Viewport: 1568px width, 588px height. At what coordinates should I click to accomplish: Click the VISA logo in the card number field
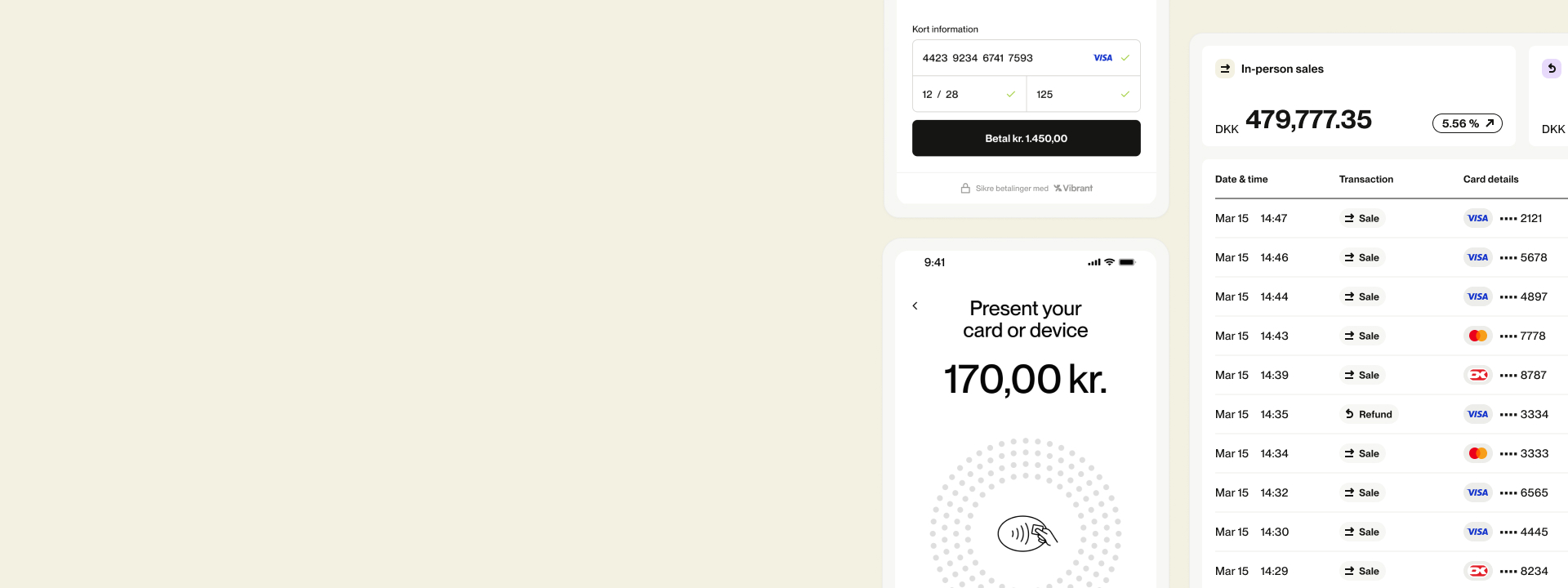coord(1102,58)
